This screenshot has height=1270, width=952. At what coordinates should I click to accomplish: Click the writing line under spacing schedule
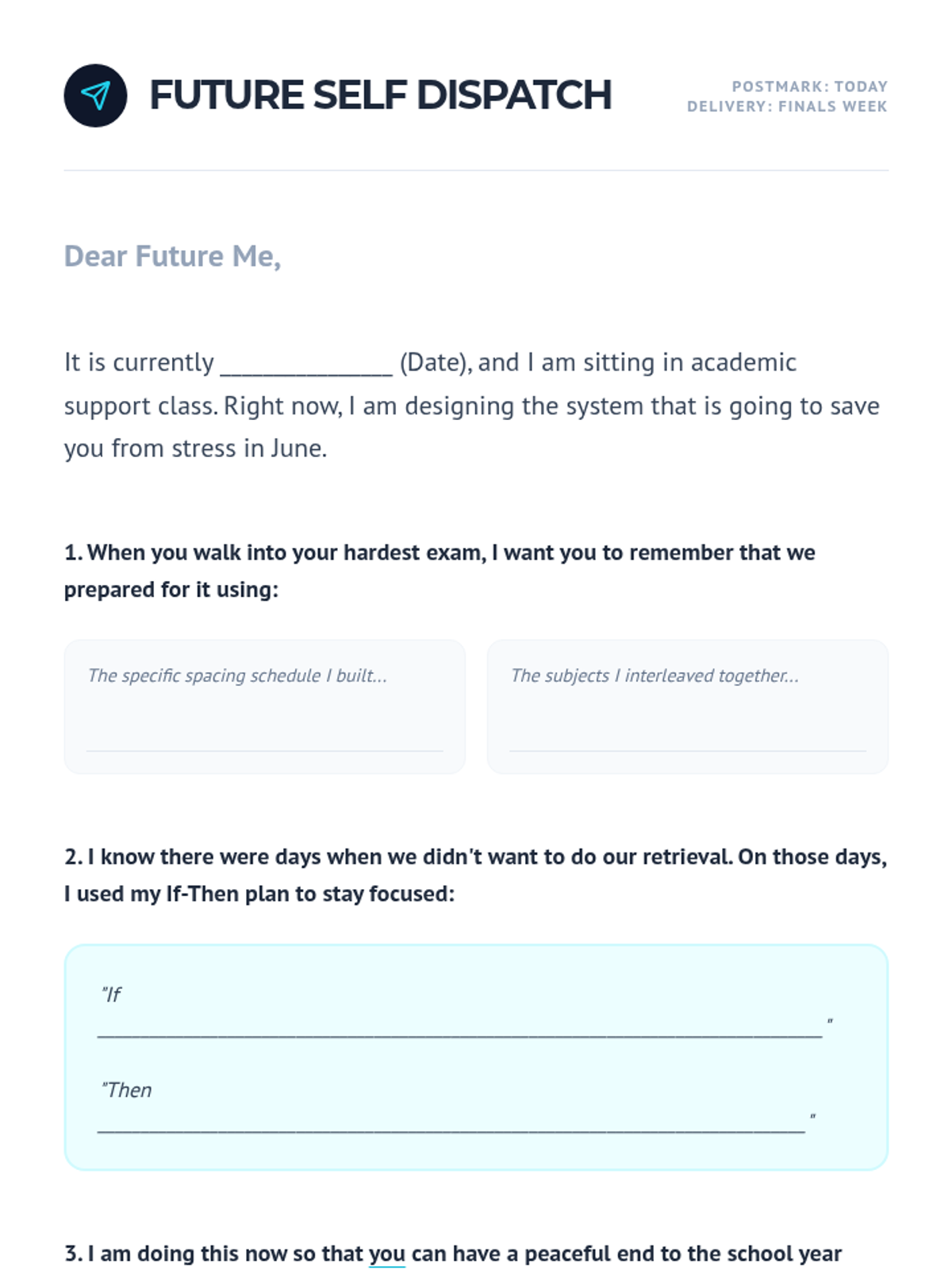pos(264,750)
